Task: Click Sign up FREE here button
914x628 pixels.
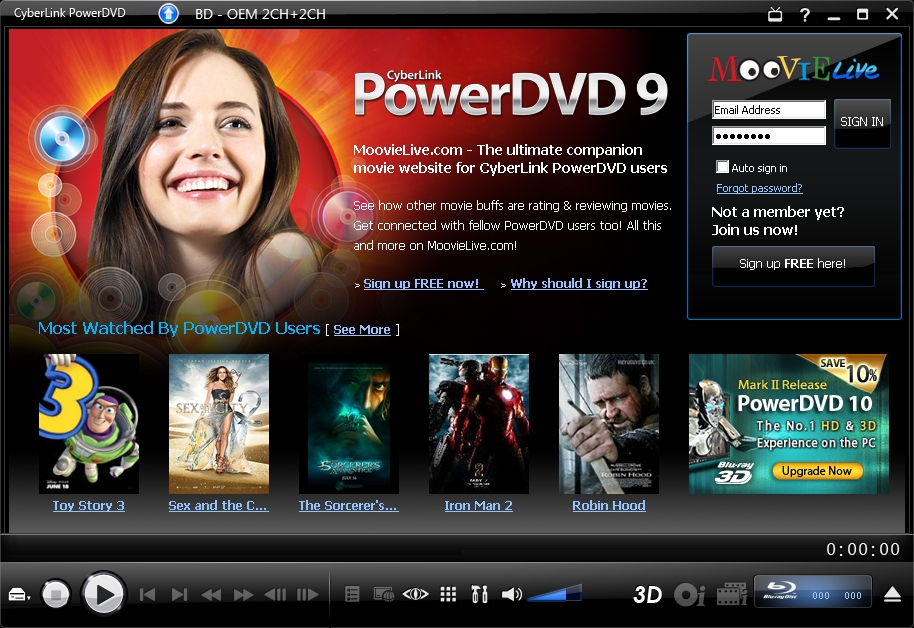Action: pos(793,265)
